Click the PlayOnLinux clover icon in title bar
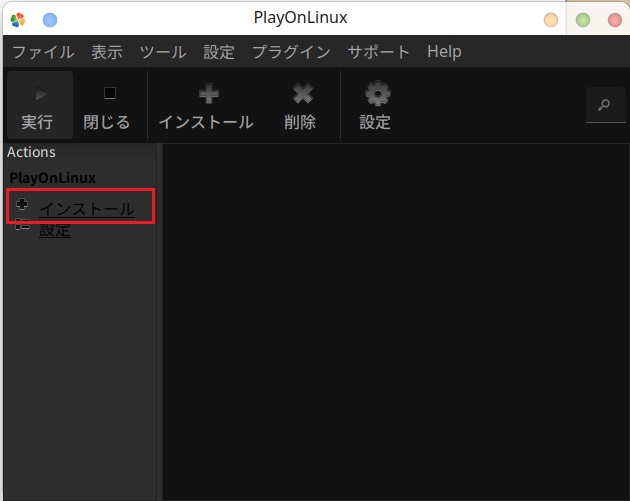 click(17, 19)
